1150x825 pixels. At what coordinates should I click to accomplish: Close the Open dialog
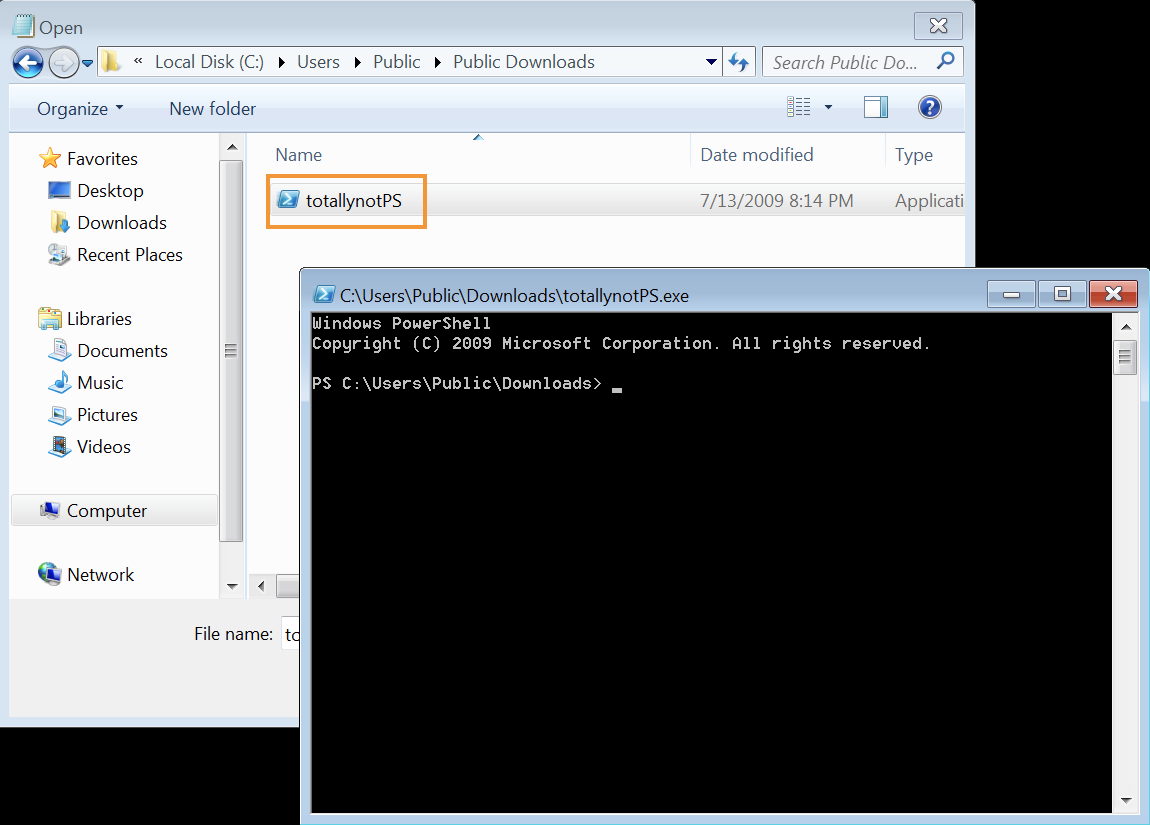point(938,26)
